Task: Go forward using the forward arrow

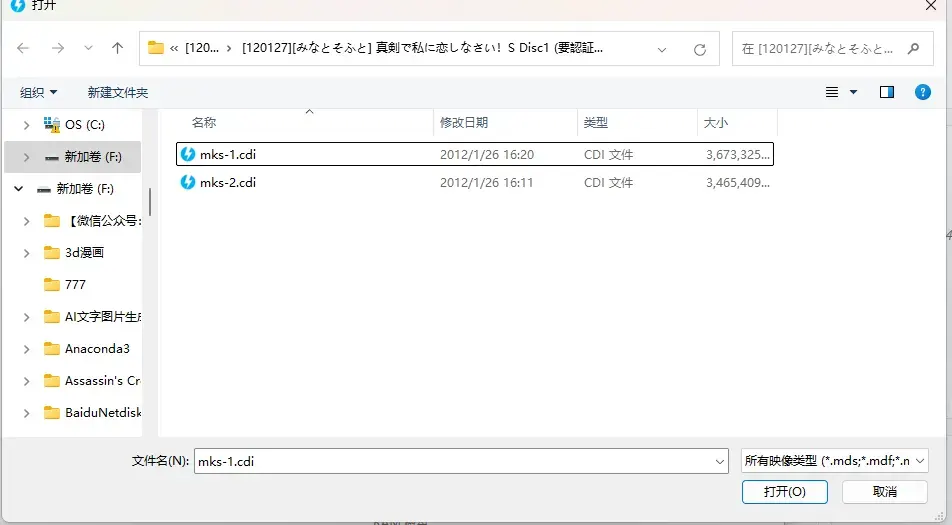Action: click(58, 48)
